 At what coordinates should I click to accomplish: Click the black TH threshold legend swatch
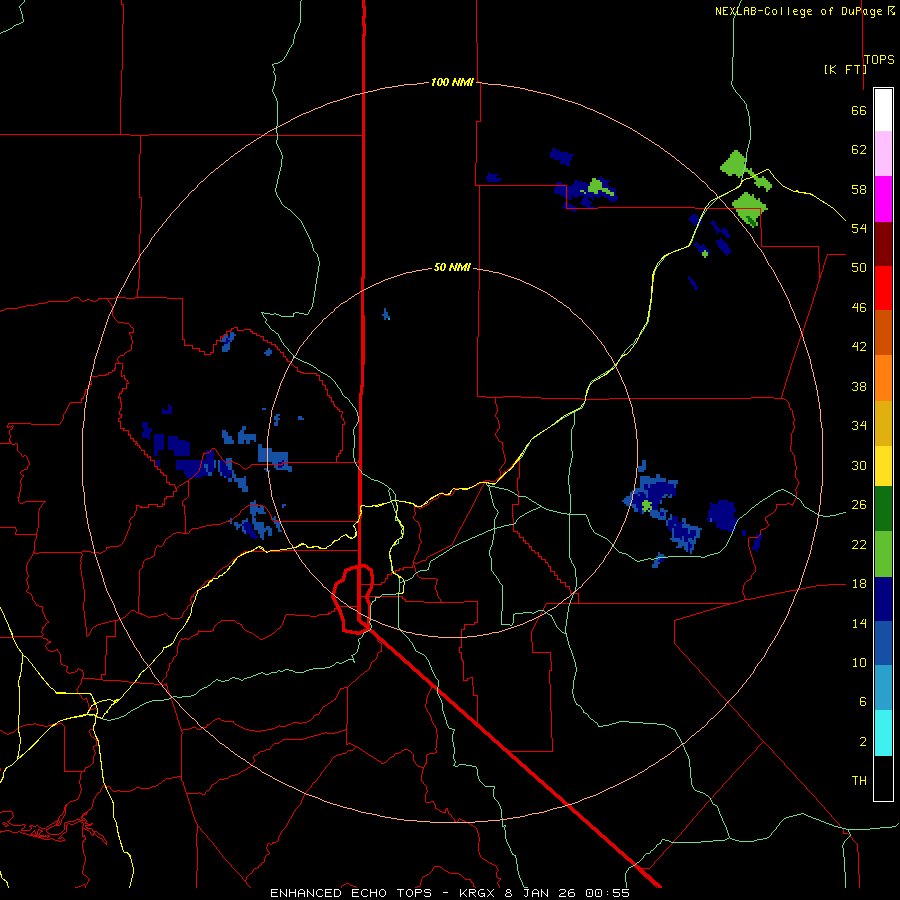click(883, 778)
